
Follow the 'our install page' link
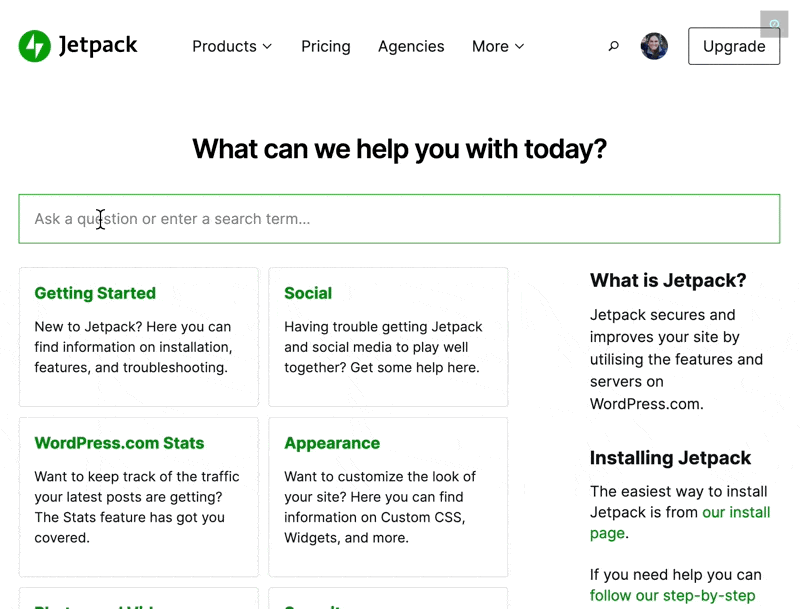coord(680,522)
